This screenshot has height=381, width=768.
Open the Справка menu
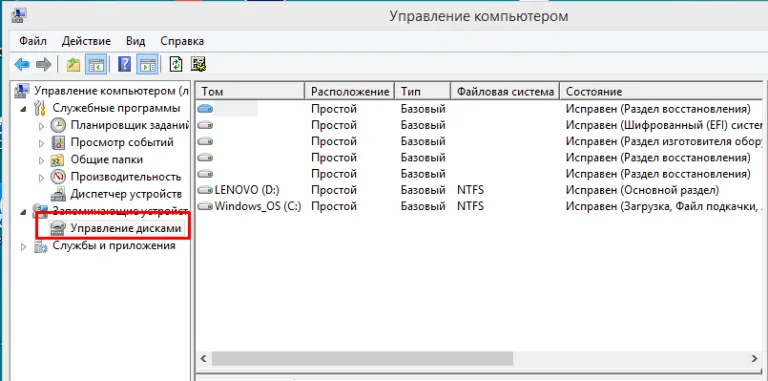pos(182,41)
